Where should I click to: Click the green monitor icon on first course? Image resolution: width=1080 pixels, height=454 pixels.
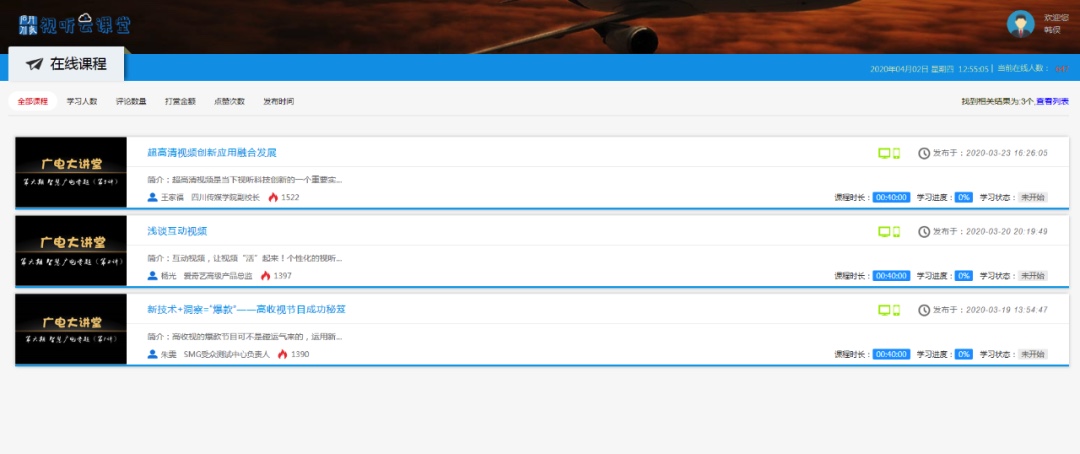click(884, 153)
